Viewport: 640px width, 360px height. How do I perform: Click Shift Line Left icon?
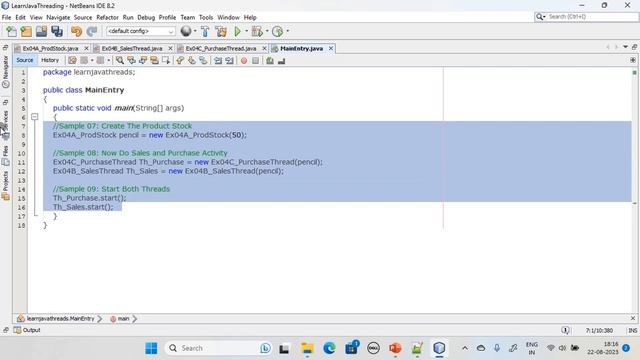tap(218, 60)
